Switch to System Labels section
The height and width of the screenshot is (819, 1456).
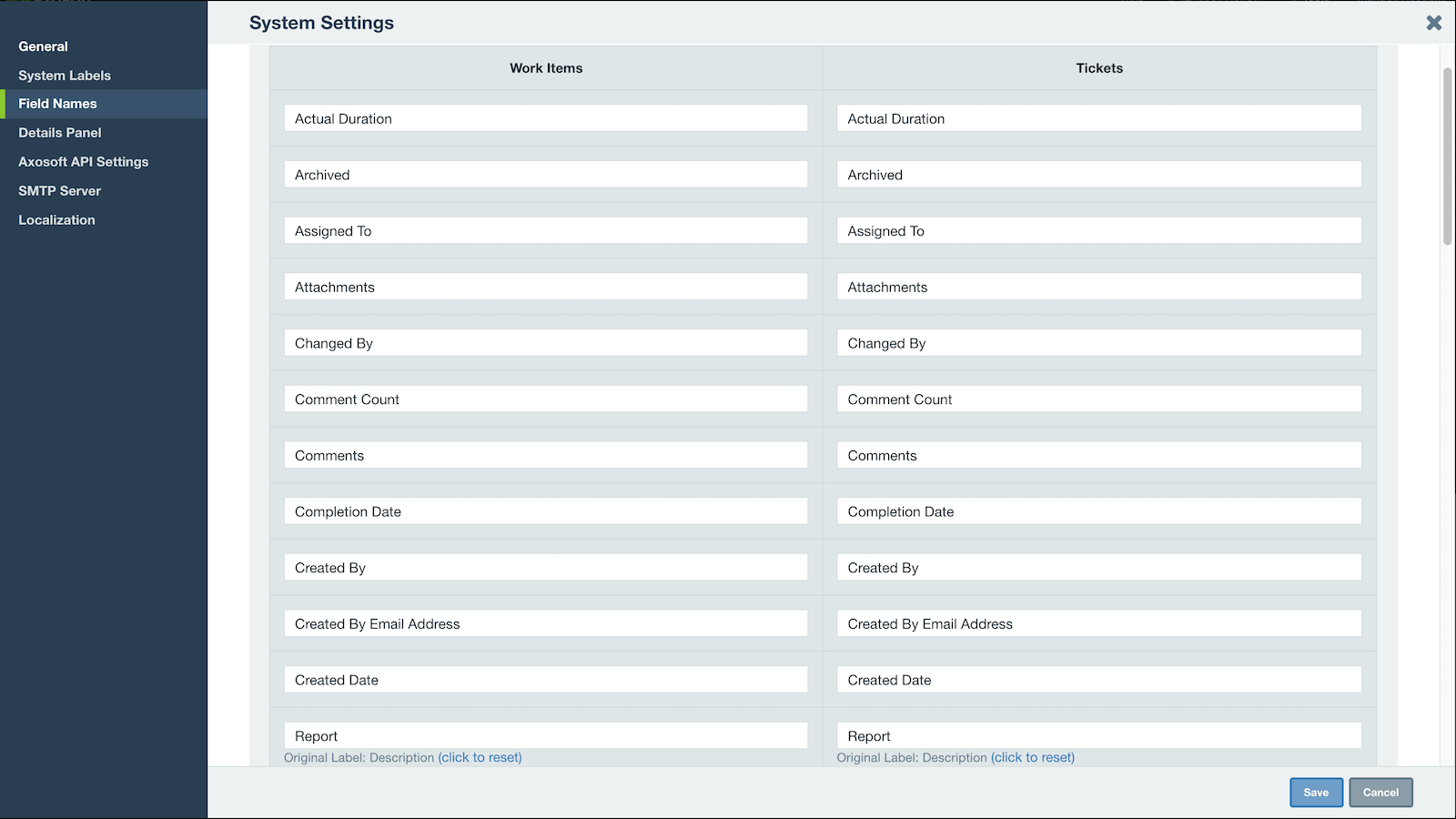click(65, 76)
